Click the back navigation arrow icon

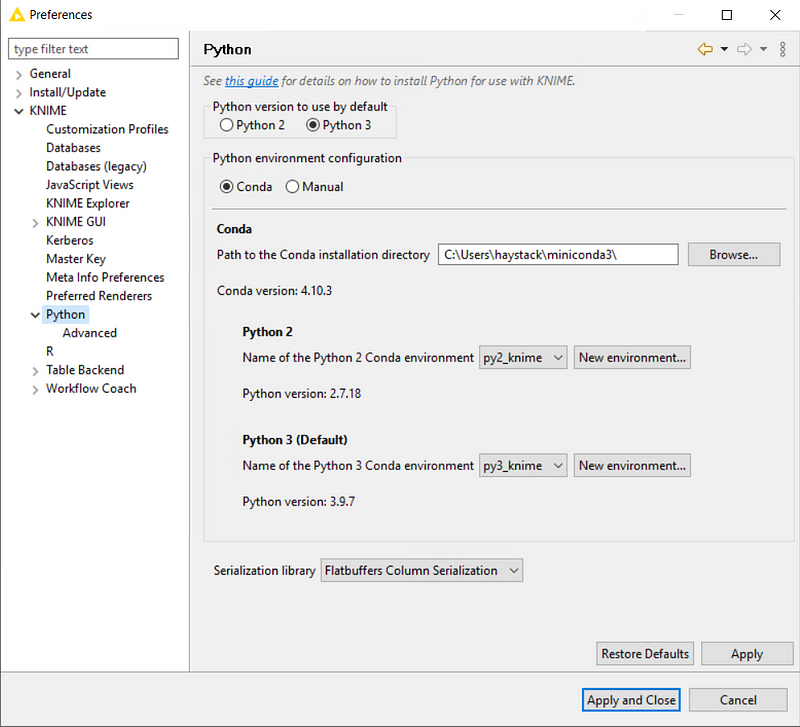click(x=705, y=49)
